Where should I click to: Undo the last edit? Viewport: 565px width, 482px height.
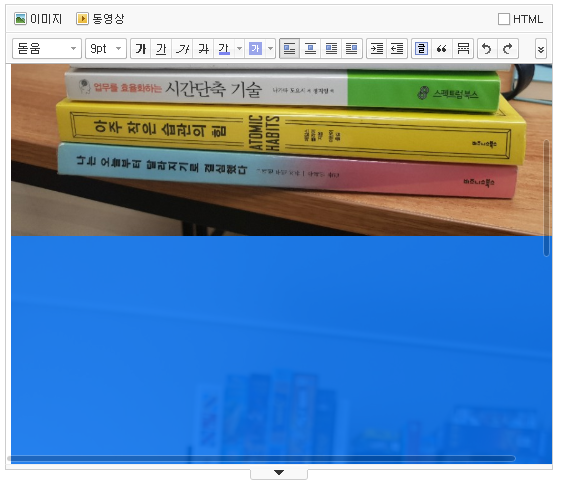pos(487,49)
